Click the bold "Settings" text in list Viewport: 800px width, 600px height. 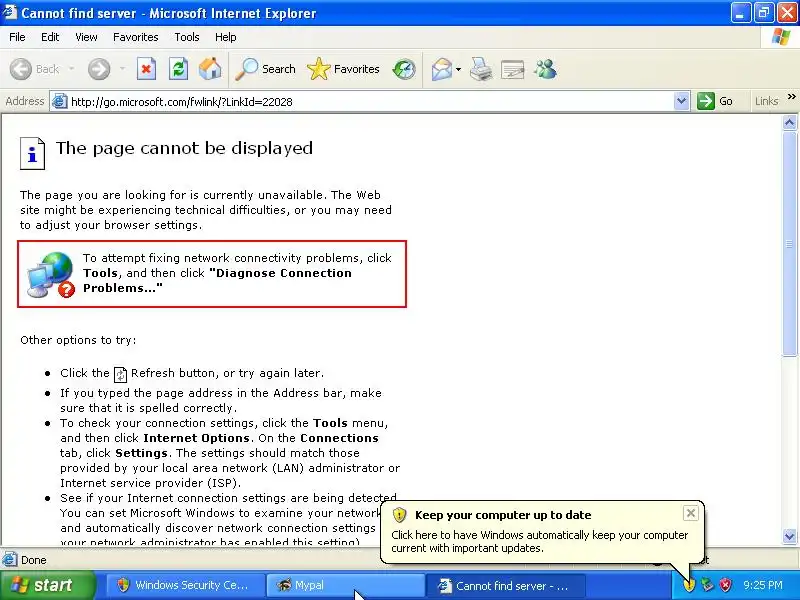[x=141, y=453]
